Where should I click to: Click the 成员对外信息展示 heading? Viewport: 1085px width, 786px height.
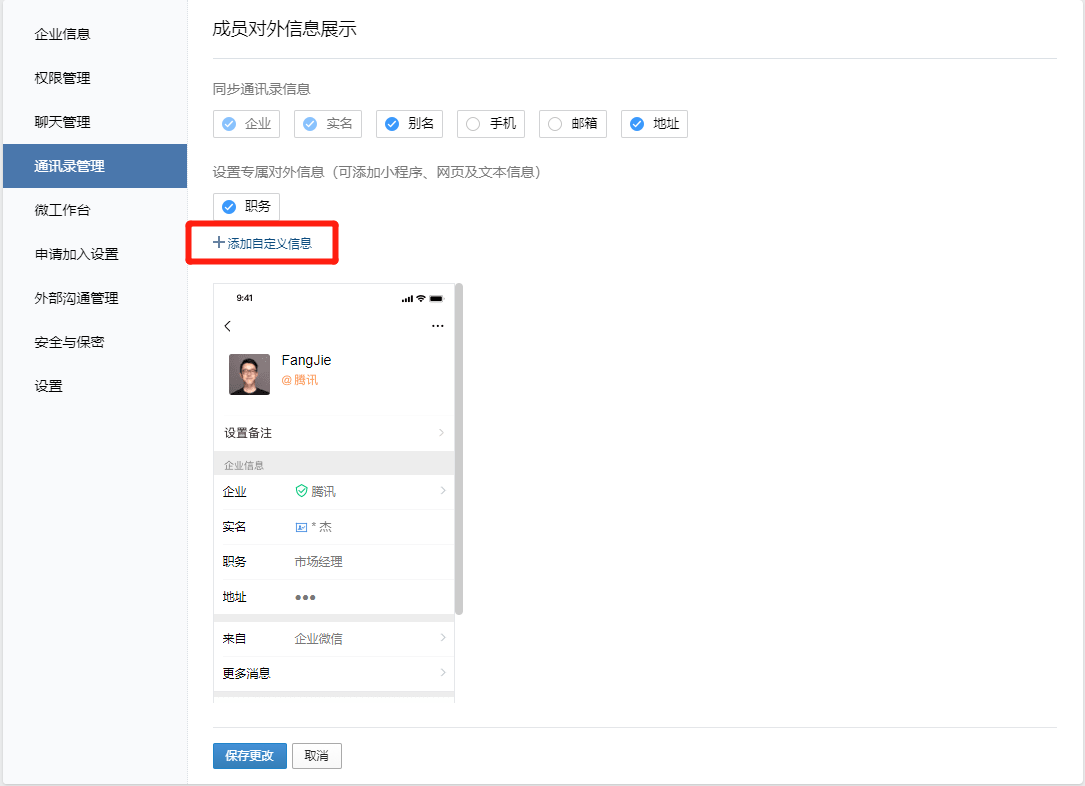click(x=284, y=29)
